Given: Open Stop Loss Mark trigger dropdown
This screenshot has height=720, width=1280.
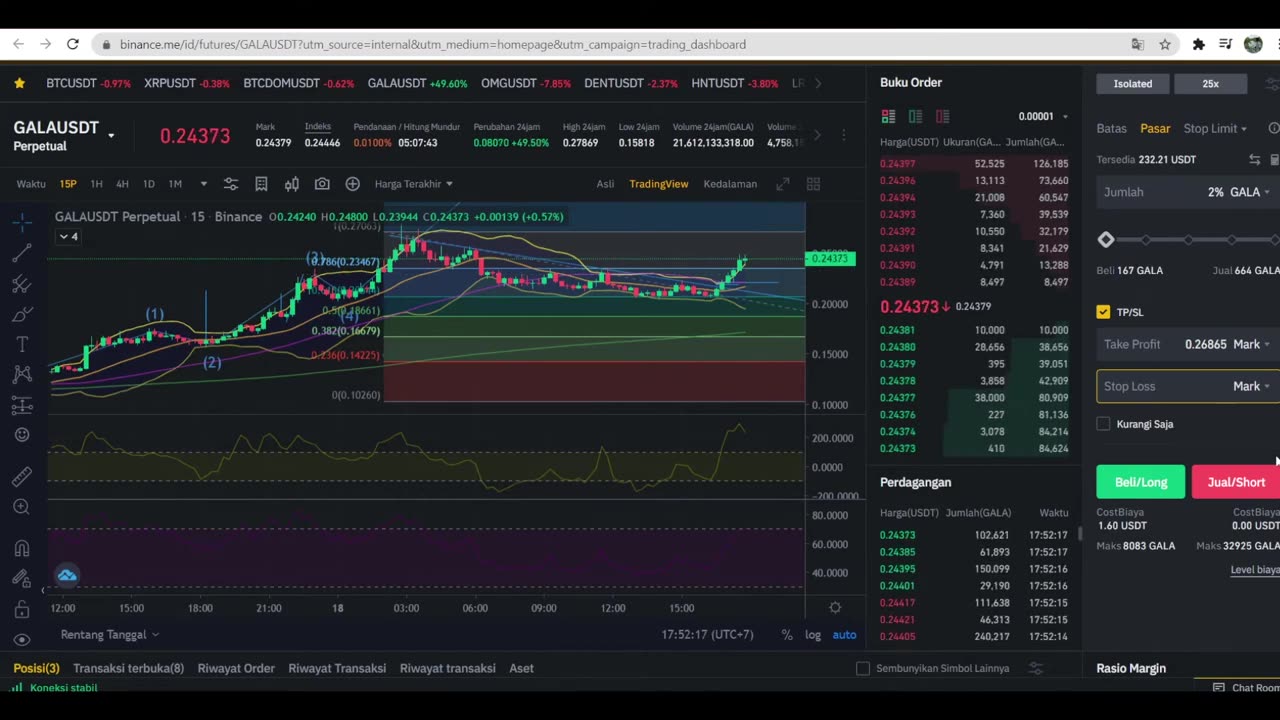Looking at the screenshot, I should click(x=1252, y=386).
